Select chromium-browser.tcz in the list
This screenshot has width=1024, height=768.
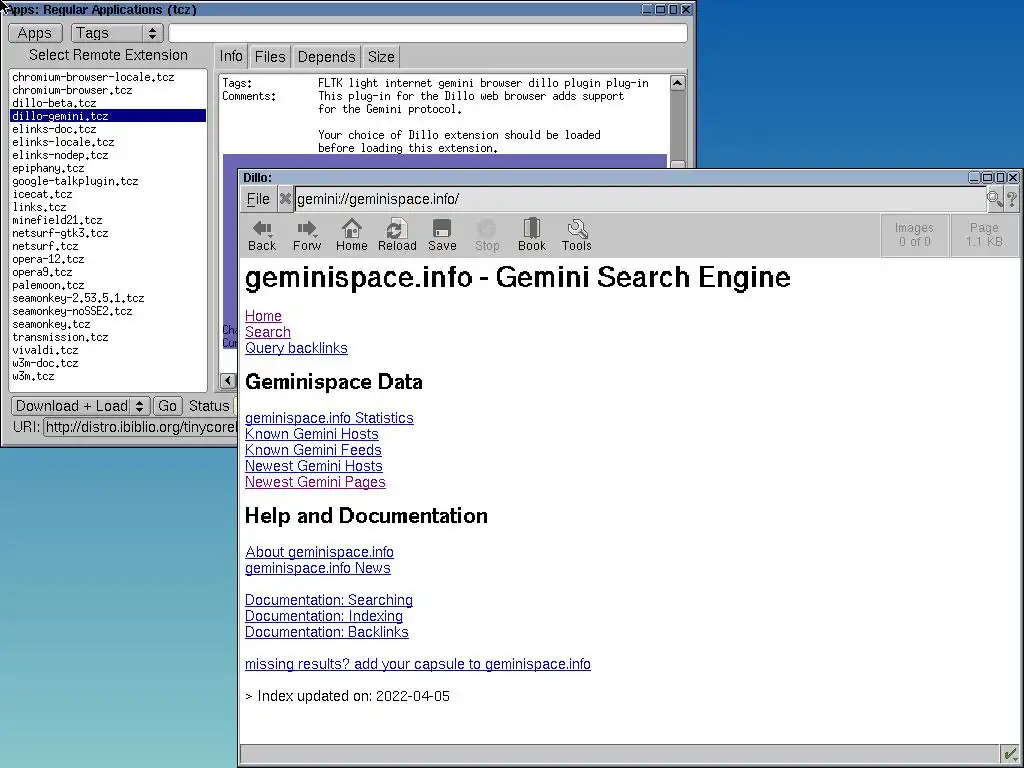[x=108, y=90]
